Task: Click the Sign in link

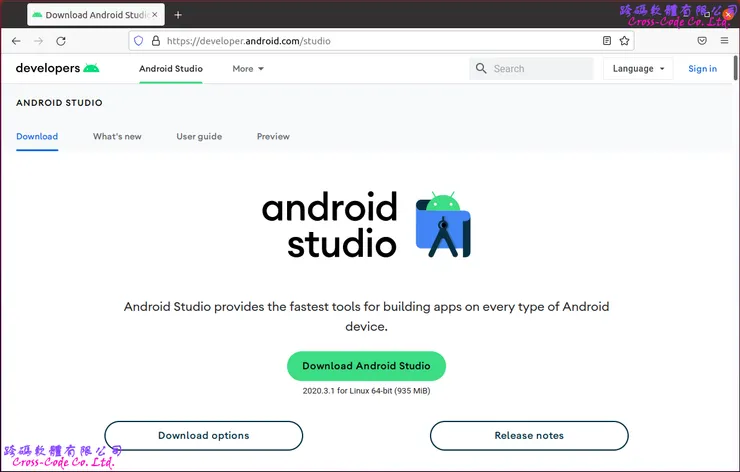Action: [x=702, y=68]
